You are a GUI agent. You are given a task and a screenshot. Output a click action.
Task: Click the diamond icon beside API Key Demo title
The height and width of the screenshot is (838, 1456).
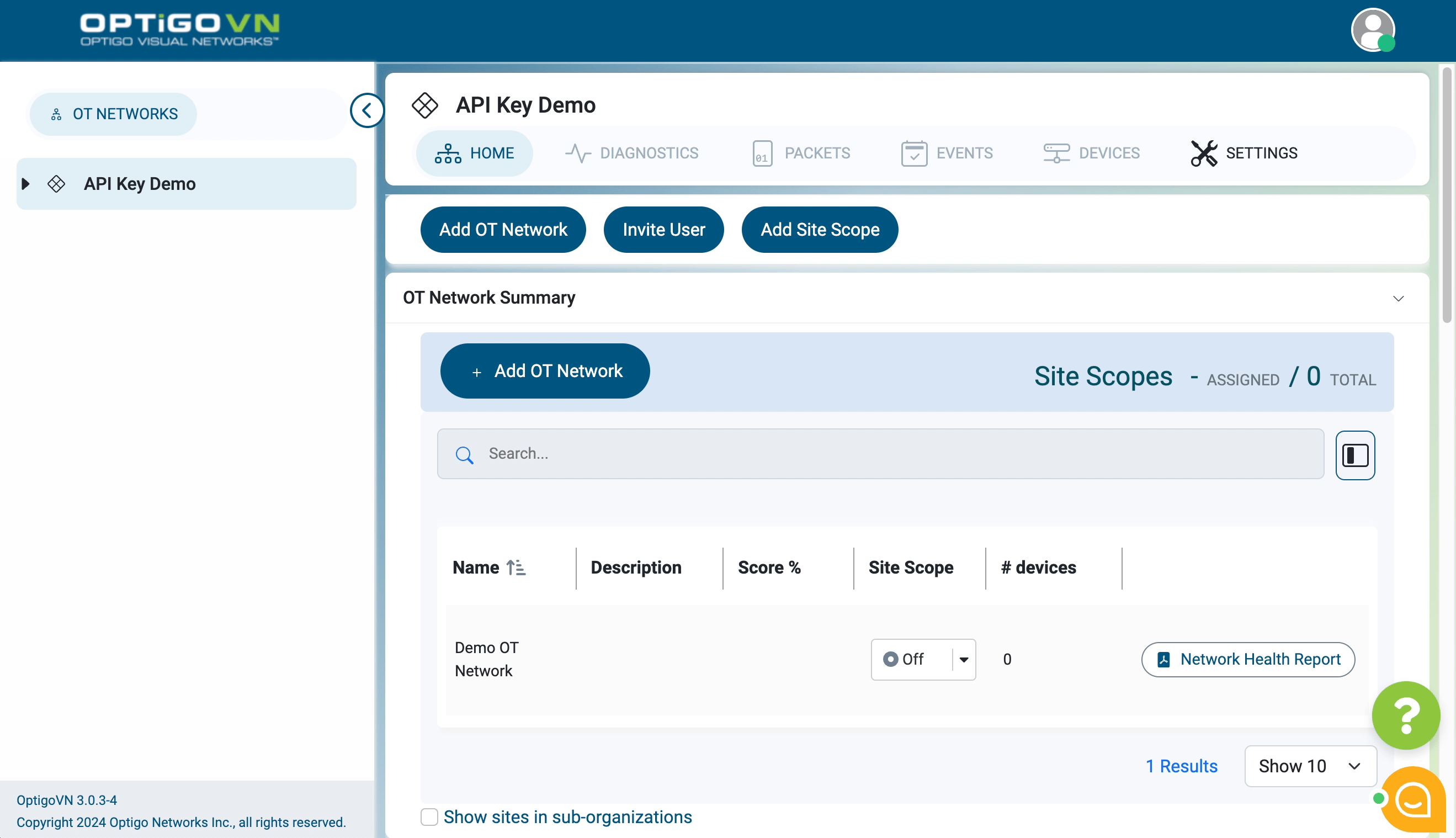424,105
